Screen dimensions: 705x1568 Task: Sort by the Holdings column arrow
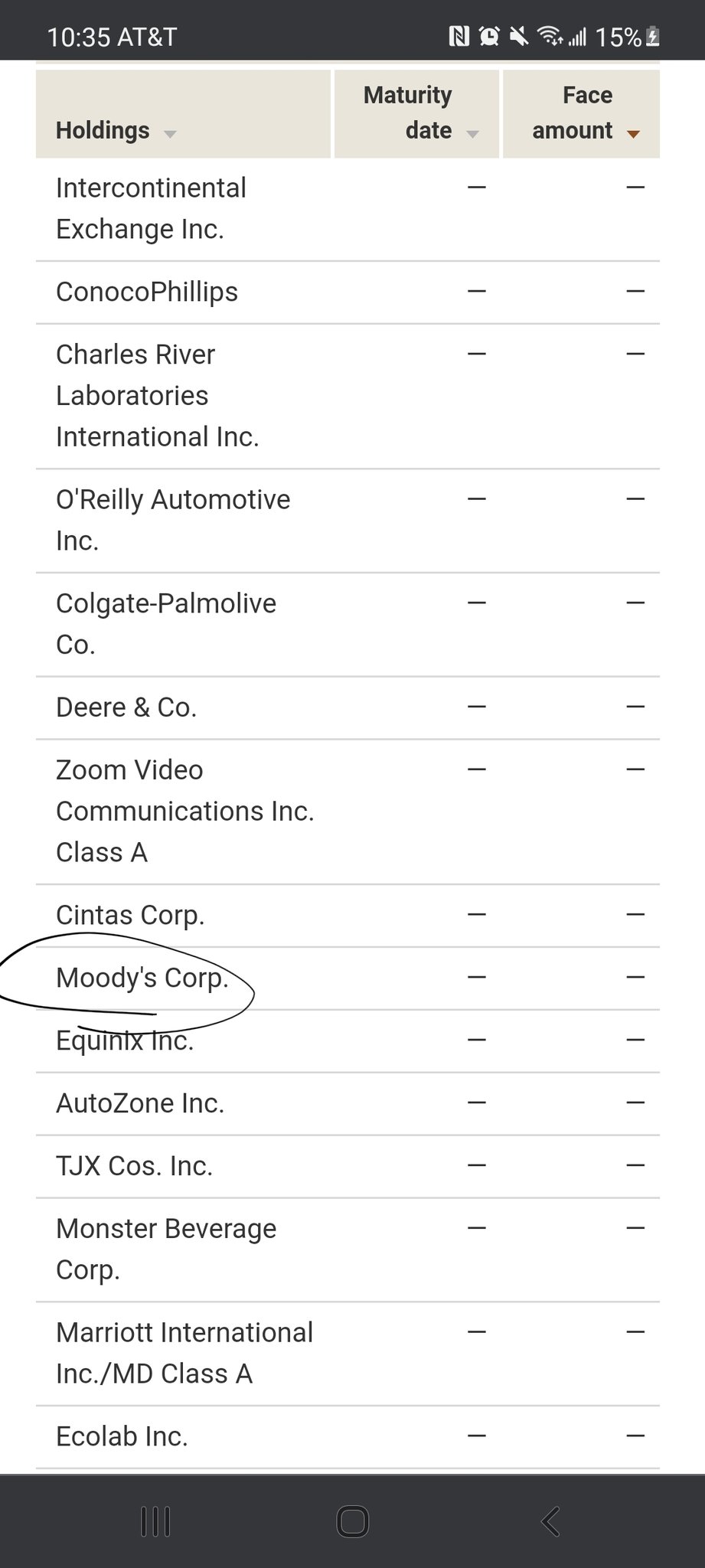click(x=170, y=134)
